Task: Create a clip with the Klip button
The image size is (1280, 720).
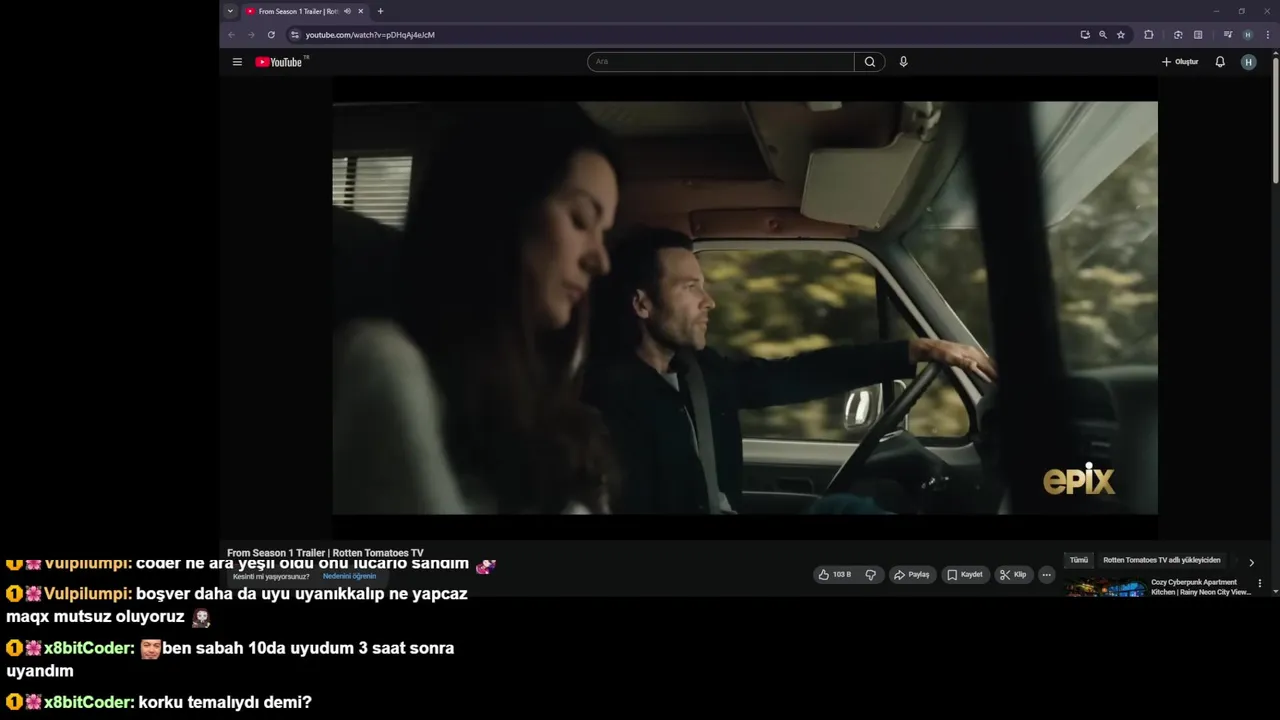Action: click(x=1013, y=575)
